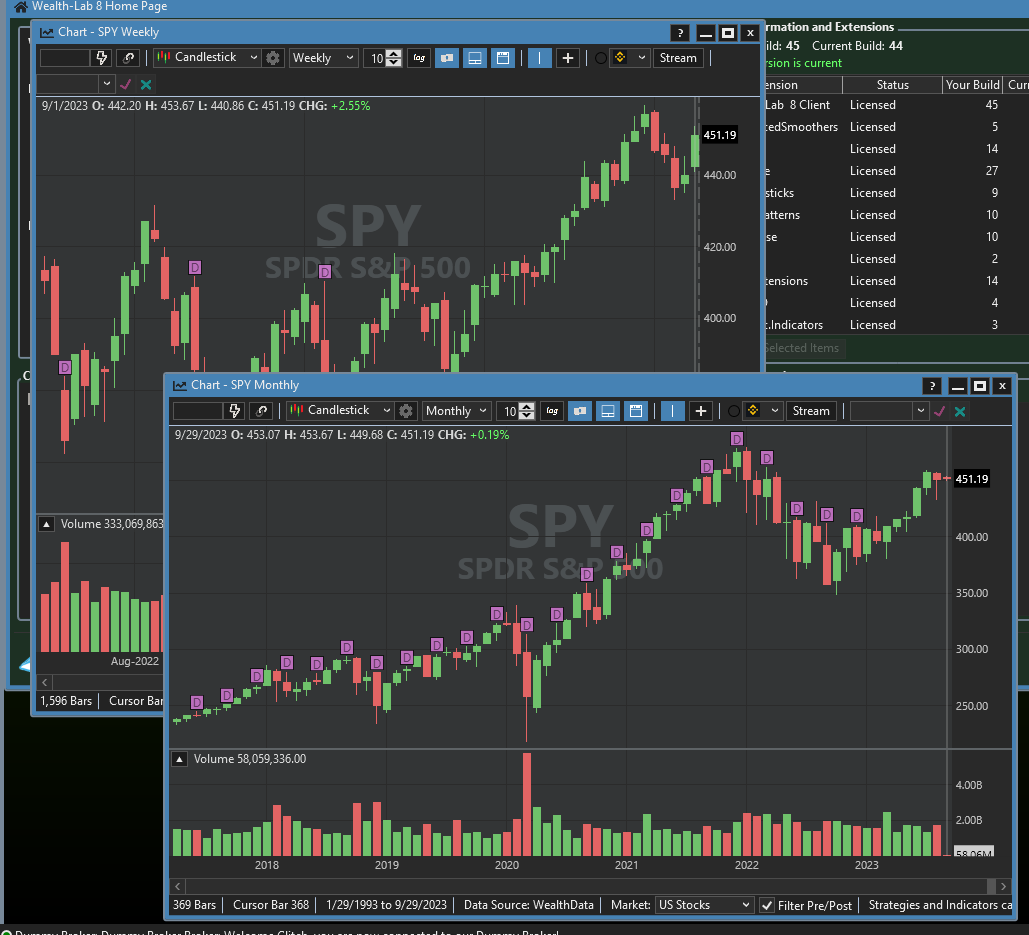
Task: Uncheck the Filter Pre/Post checkbox
Action: tap(767, 905)
